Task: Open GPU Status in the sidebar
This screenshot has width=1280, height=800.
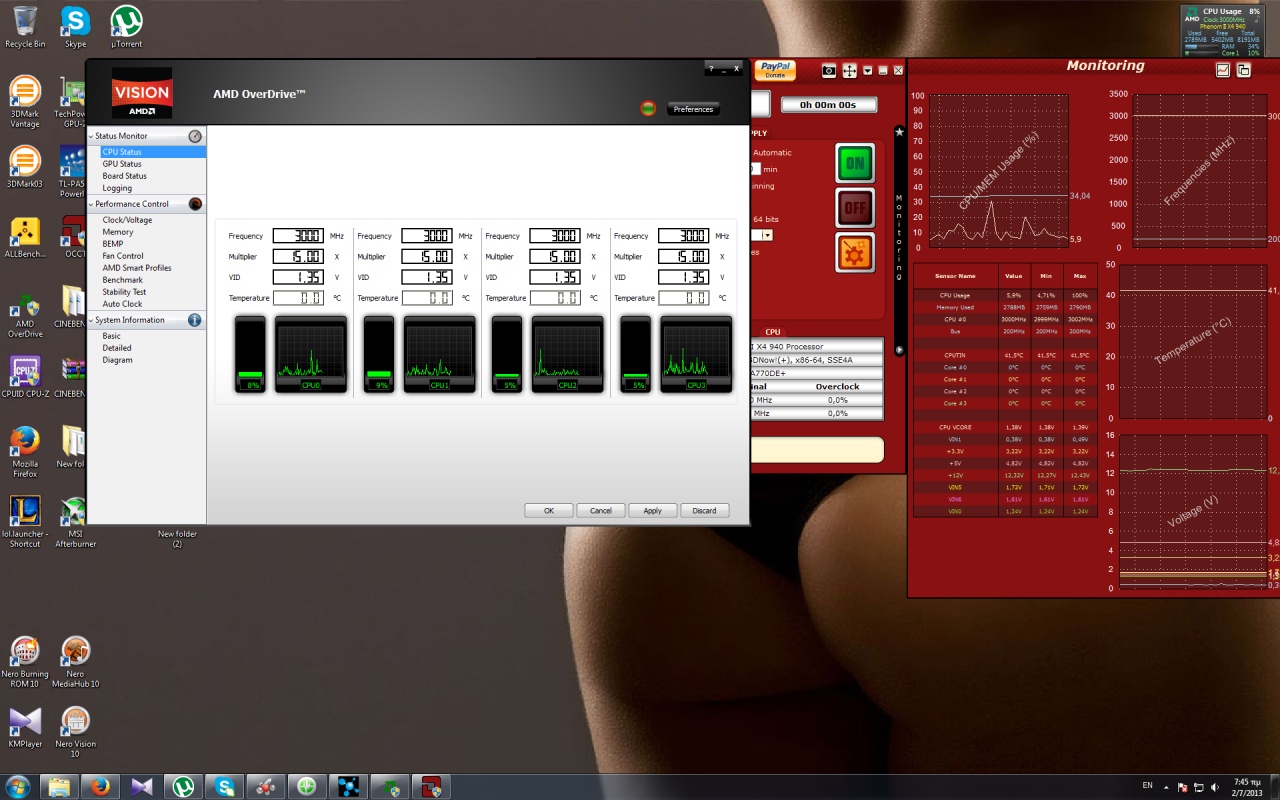Action: (x=122, y=164)
